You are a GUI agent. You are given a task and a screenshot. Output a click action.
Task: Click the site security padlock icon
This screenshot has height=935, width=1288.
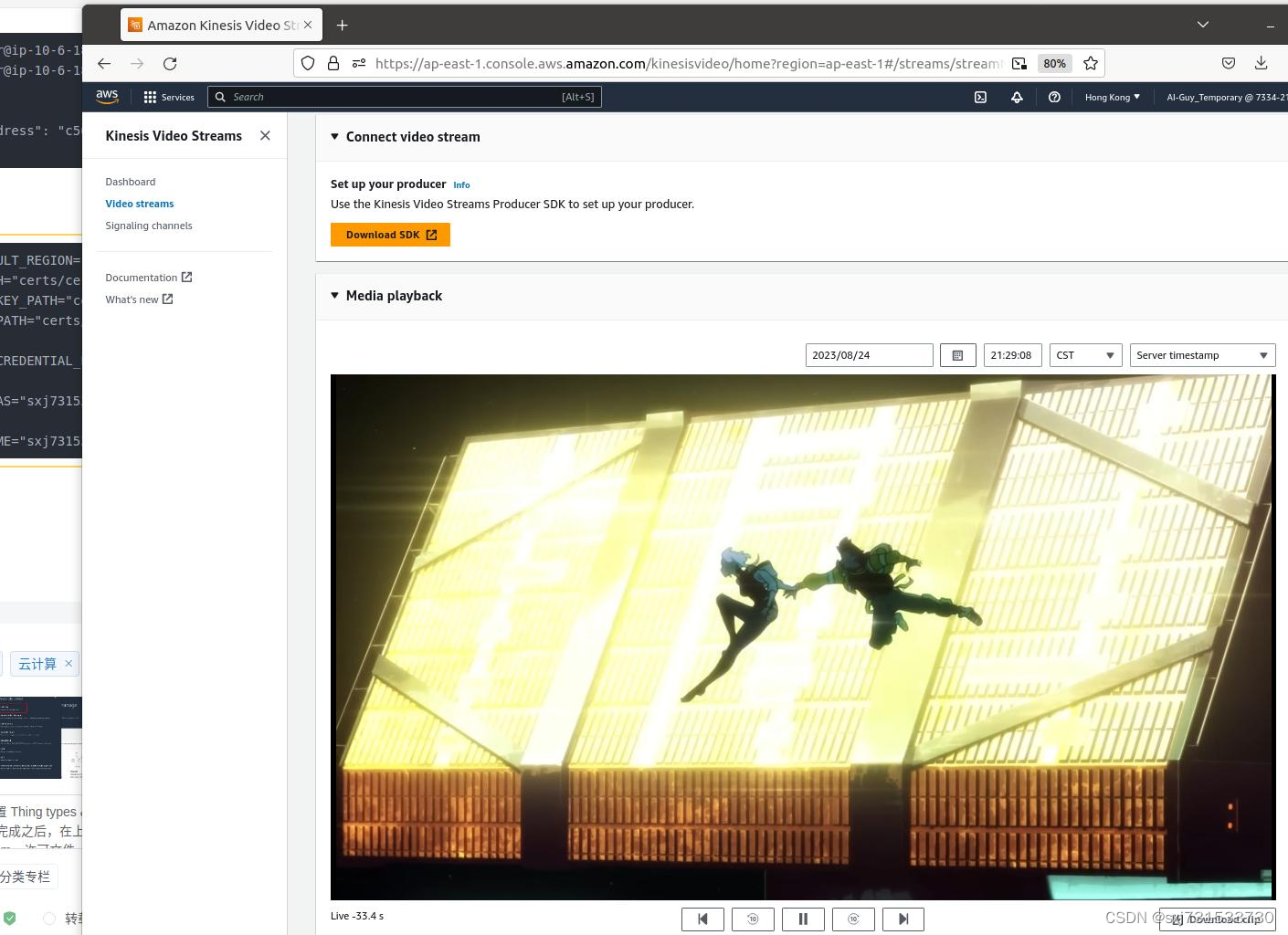point(333,63)
